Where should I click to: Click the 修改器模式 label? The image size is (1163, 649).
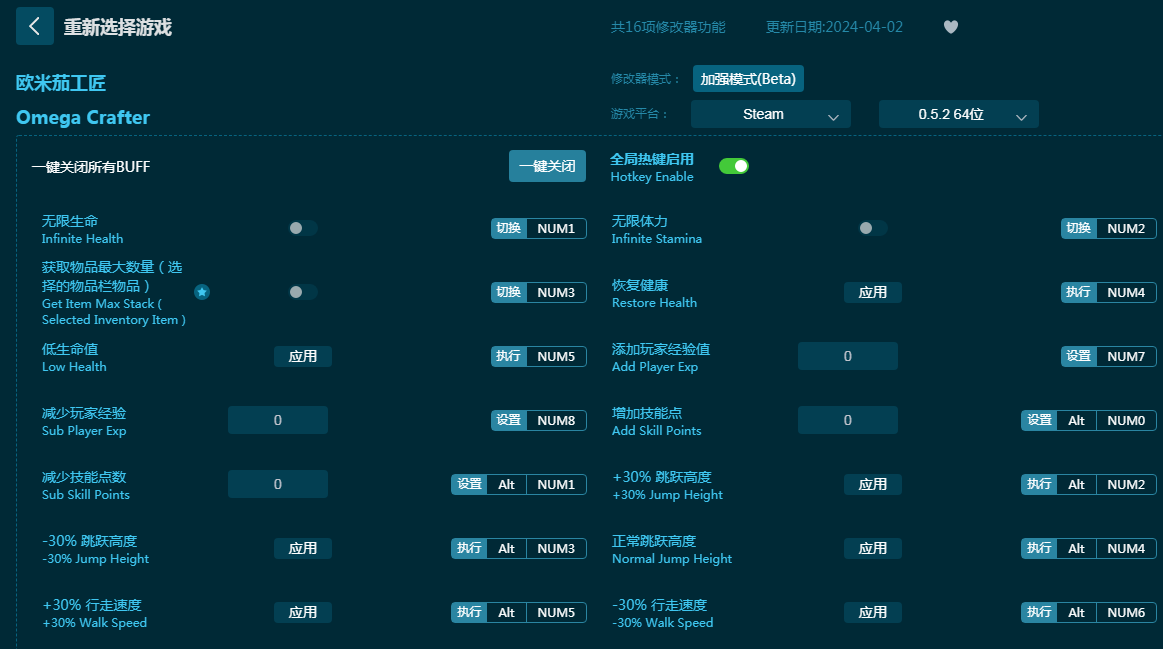[645, 79]
